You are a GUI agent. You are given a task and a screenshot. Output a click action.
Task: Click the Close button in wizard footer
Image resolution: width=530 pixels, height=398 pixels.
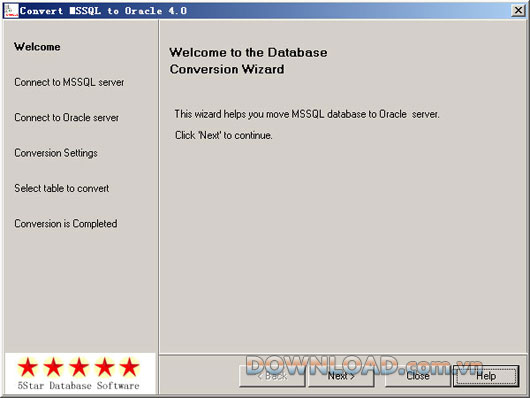418,376
